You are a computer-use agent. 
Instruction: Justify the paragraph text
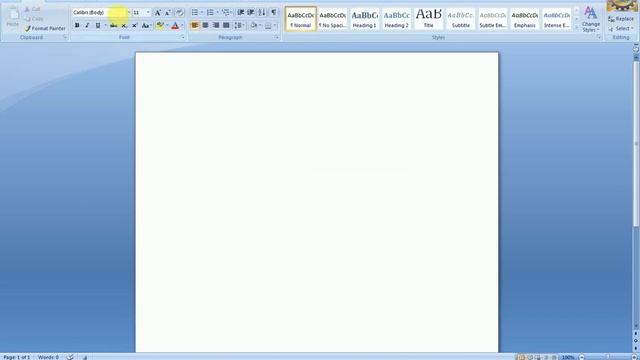226,25
